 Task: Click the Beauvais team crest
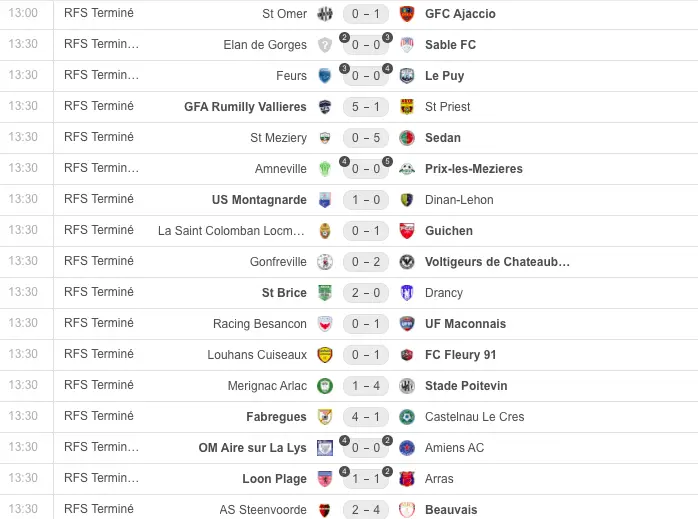[x=406, y=510]
